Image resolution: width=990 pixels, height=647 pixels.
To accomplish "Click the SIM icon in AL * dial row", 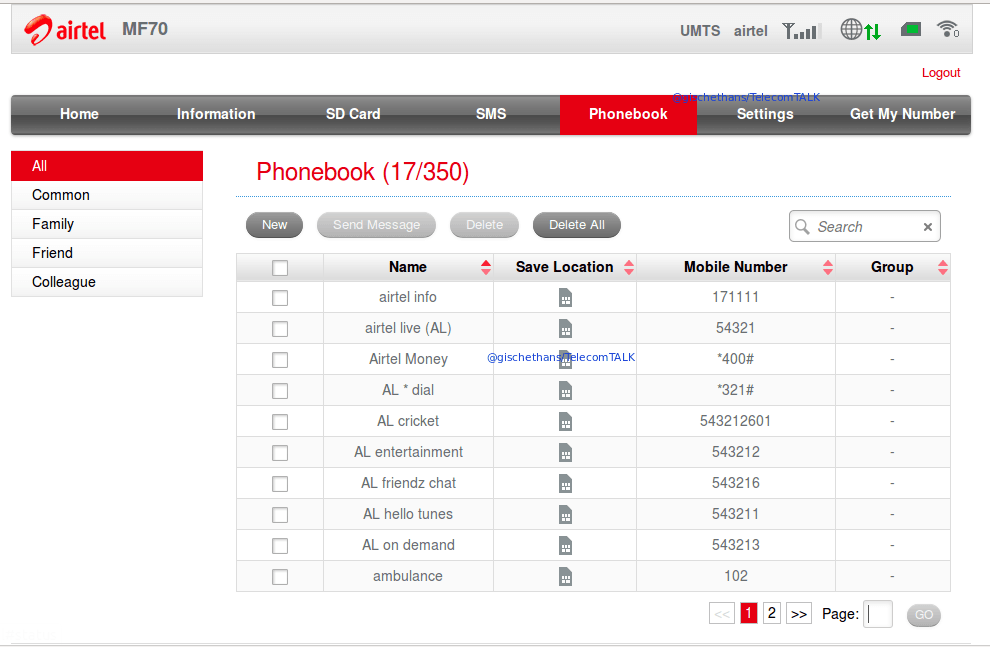I will tap(565, 390).
